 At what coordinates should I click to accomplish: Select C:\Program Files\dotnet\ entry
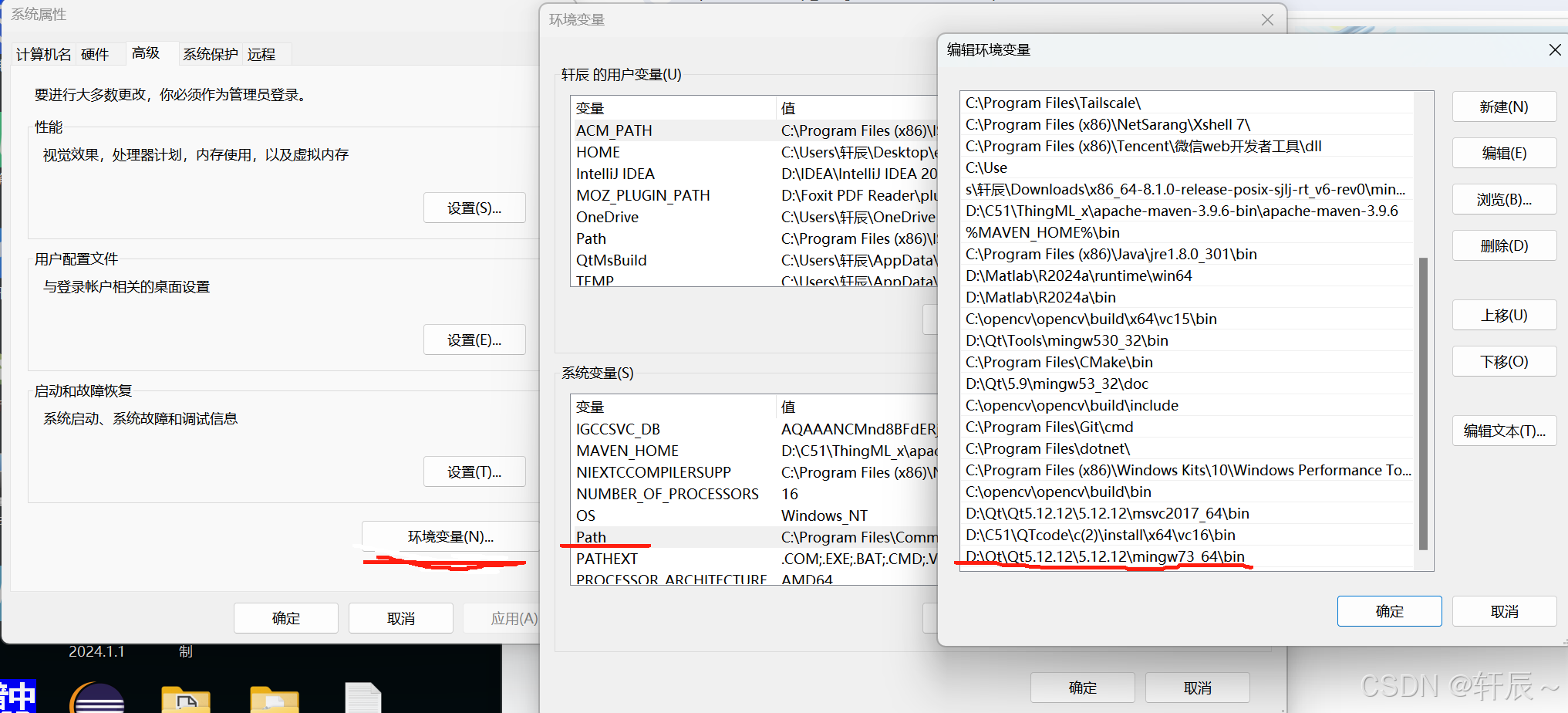1187,448
